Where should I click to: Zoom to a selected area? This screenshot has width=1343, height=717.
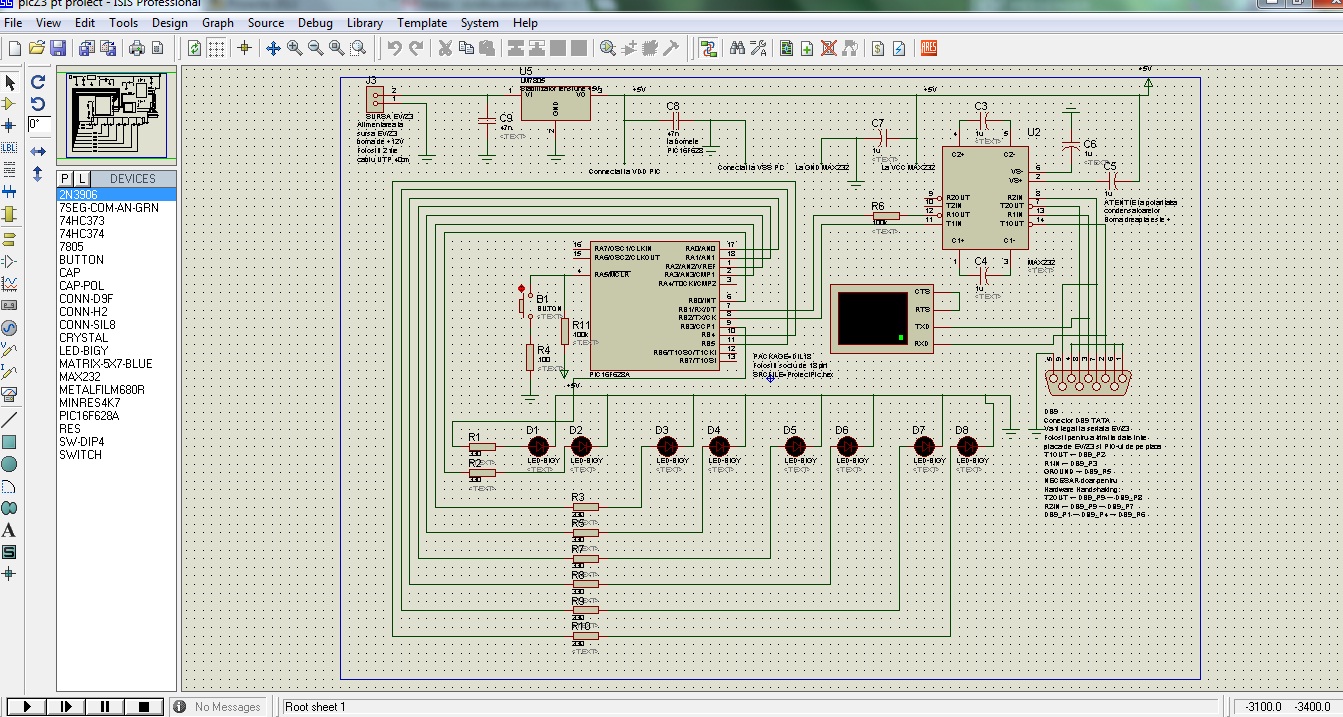click(x=358, y=48)
